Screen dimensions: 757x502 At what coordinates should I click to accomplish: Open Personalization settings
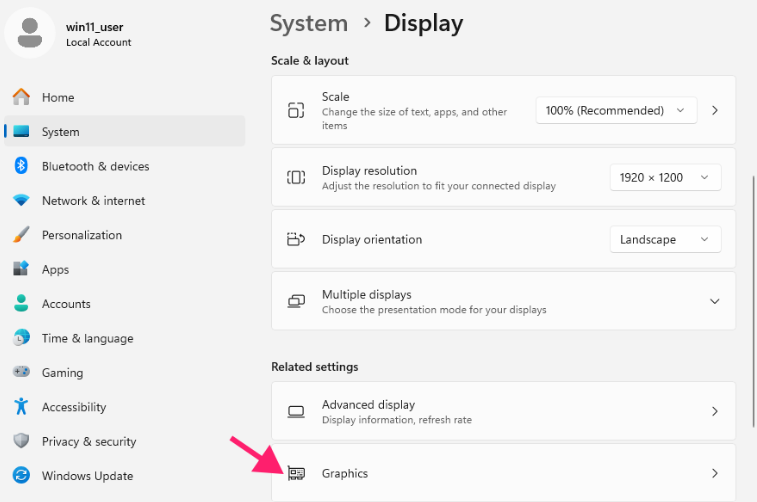(125, 235)
